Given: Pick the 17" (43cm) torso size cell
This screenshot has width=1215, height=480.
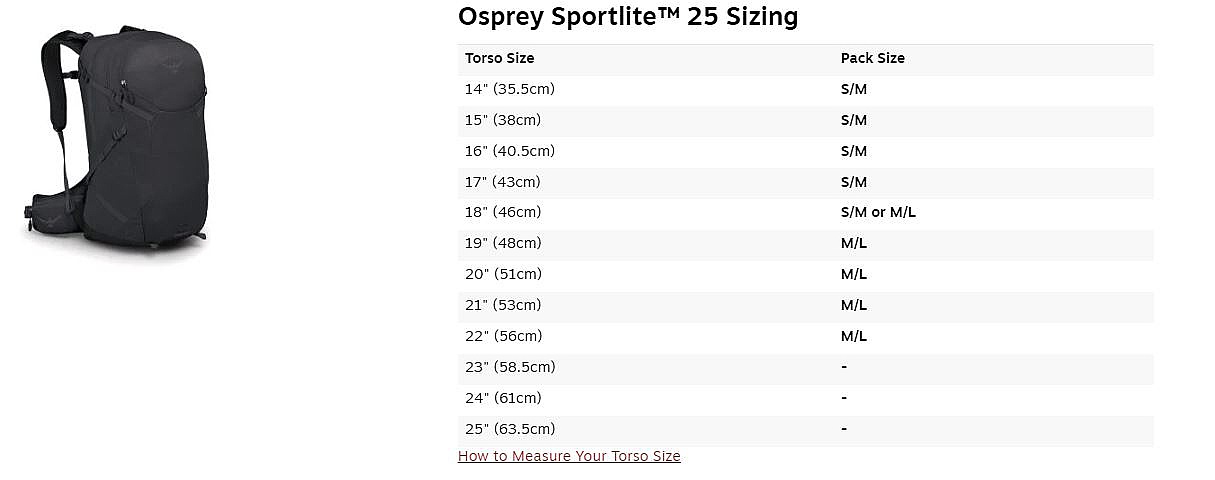Looking at the screenshot, I should (x=502, y=182).
